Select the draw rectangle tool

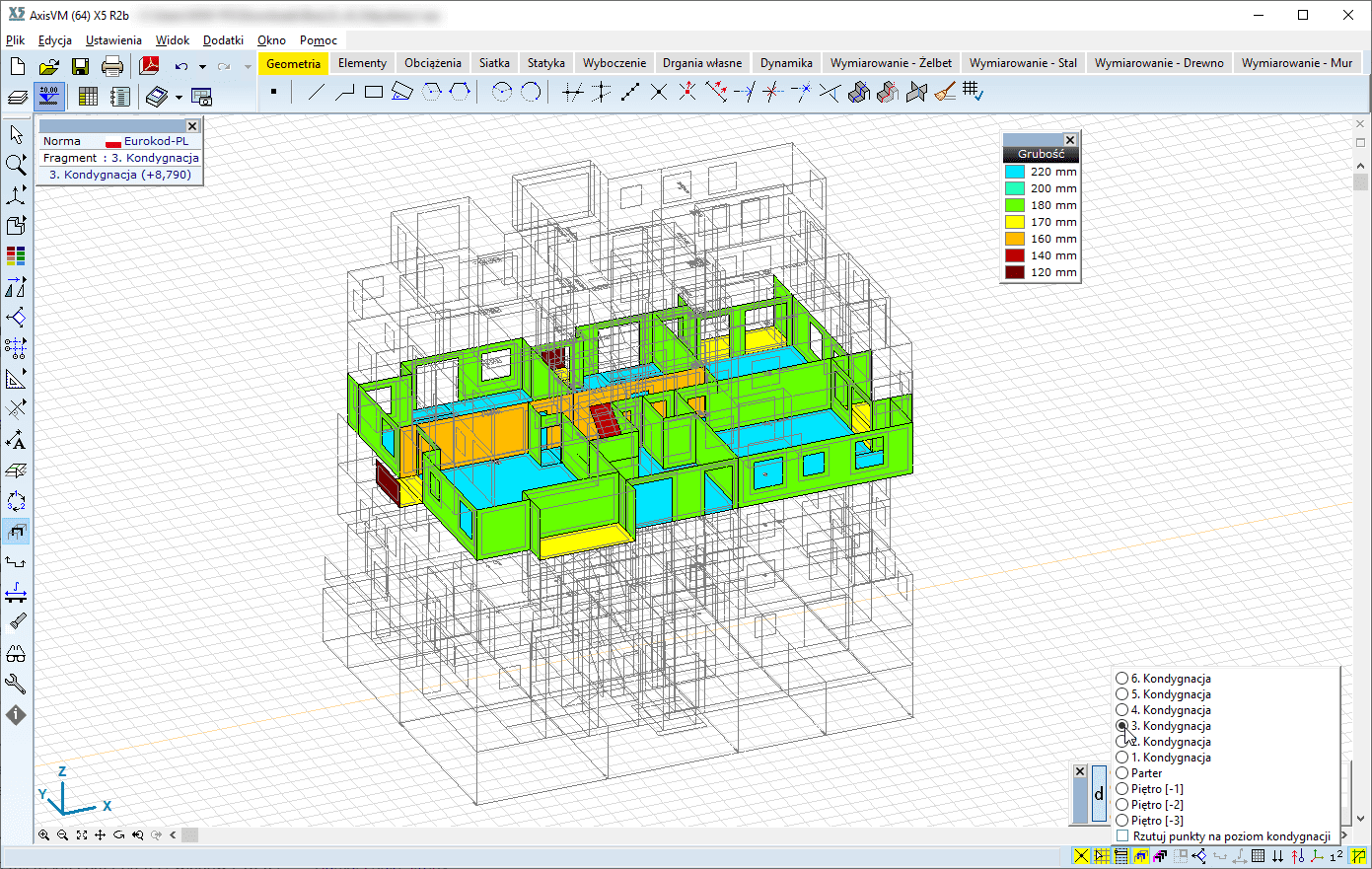tap(373, 93)
